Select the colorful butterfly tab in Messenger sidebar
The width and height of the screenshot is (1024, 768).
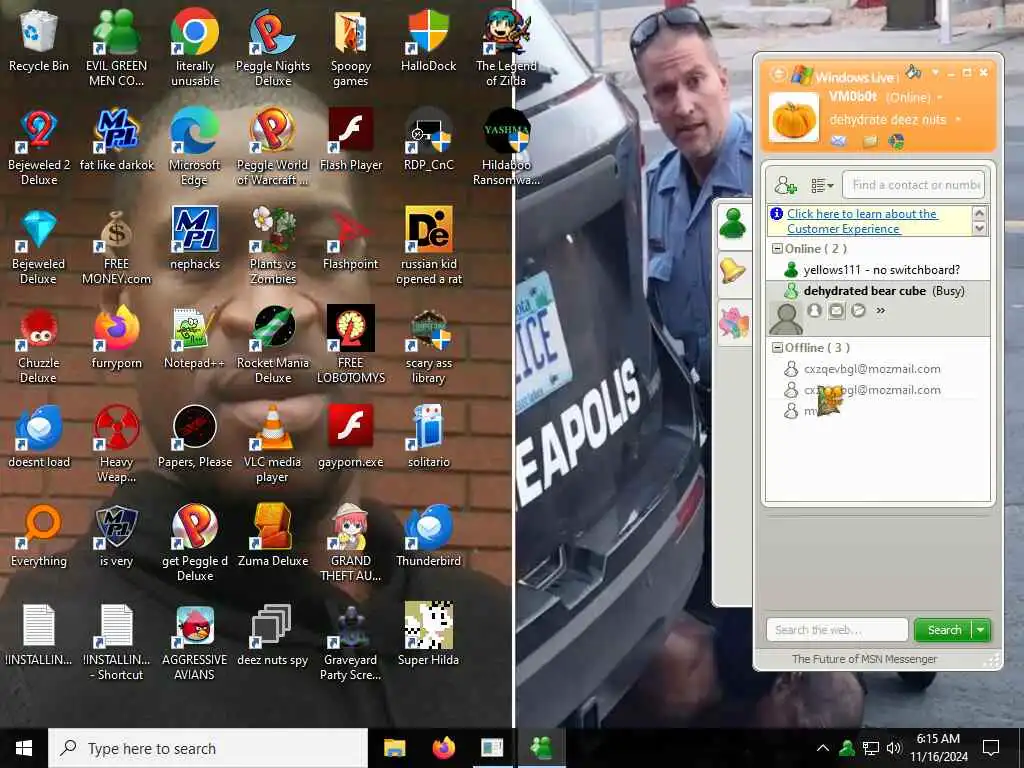tap(733, 323)
